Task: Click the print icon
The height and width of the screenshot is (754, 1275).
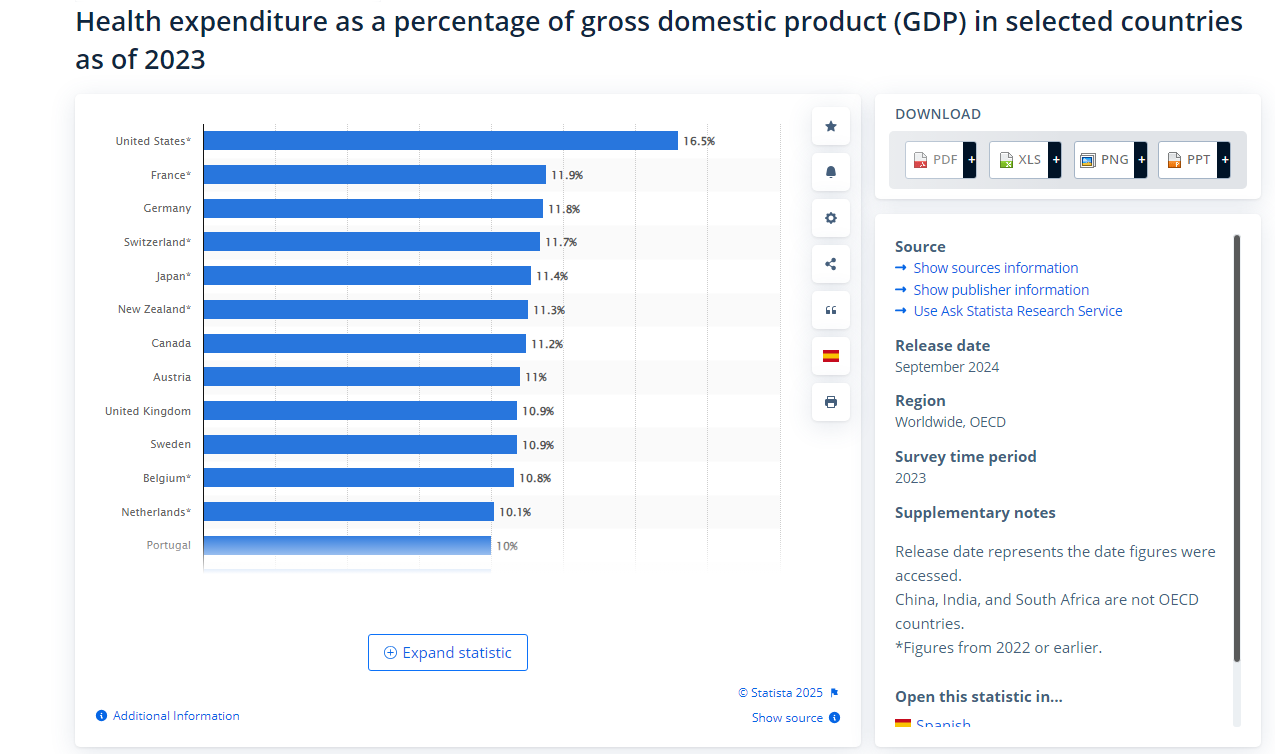Action: [830, 402]
